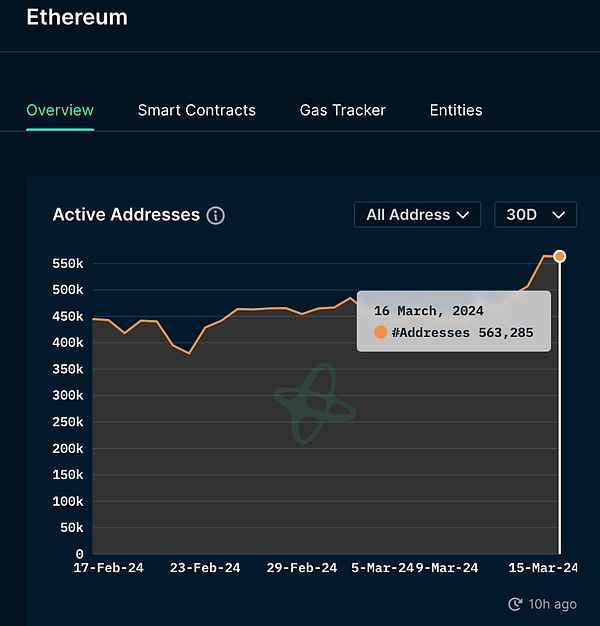Click the 29-Feb-24 date axis label
This screenshot has height=626, width=600.
302,568
